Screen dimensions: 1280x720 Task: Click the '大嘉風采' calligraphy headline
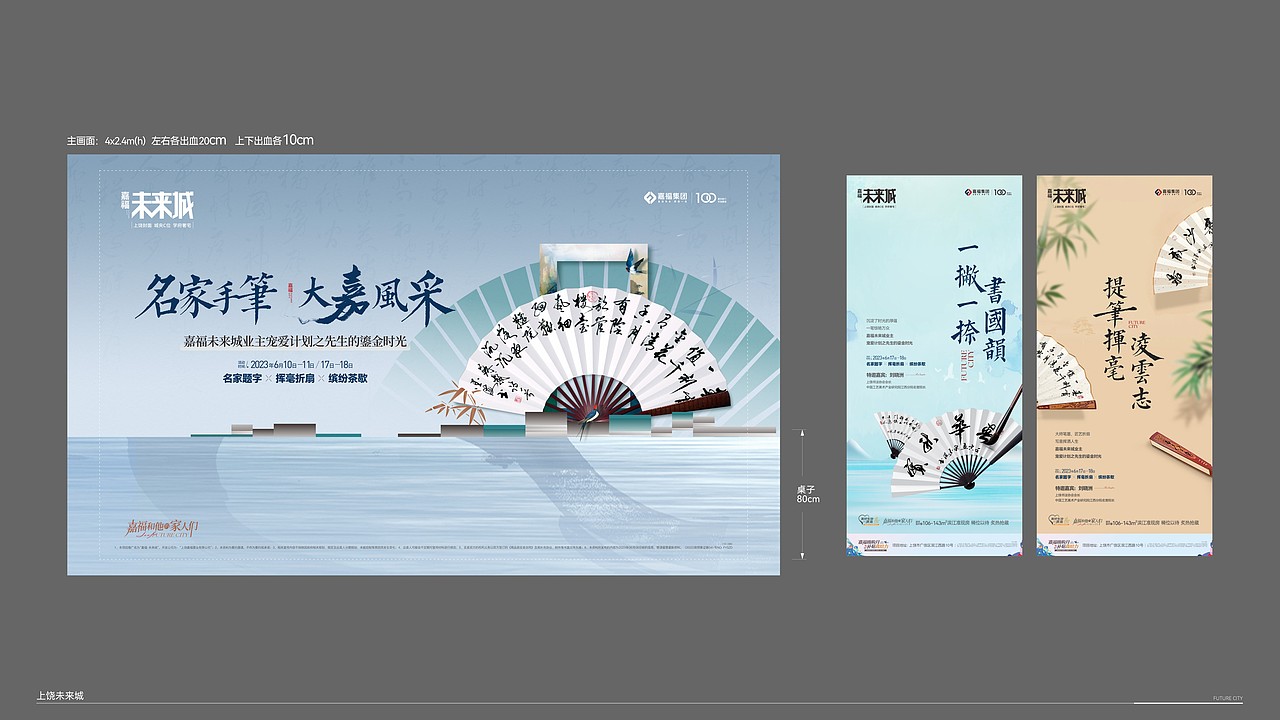(377, 293)
